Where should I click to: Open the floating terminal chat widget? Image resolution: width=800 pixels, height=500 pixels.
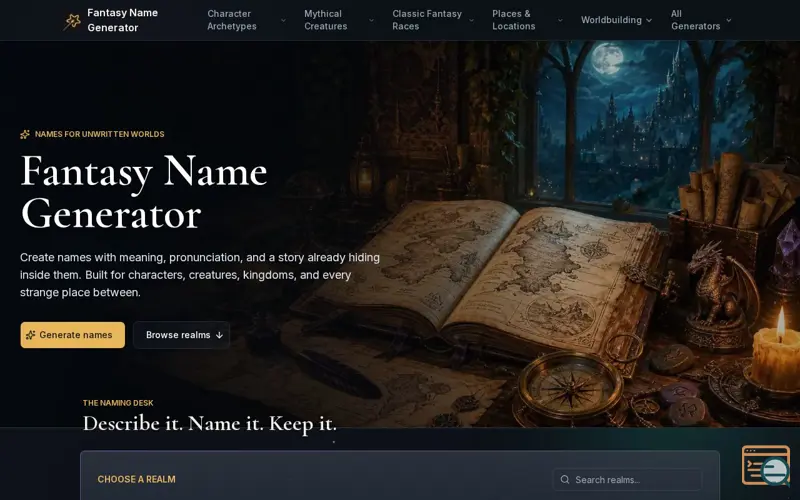point(766,465)
